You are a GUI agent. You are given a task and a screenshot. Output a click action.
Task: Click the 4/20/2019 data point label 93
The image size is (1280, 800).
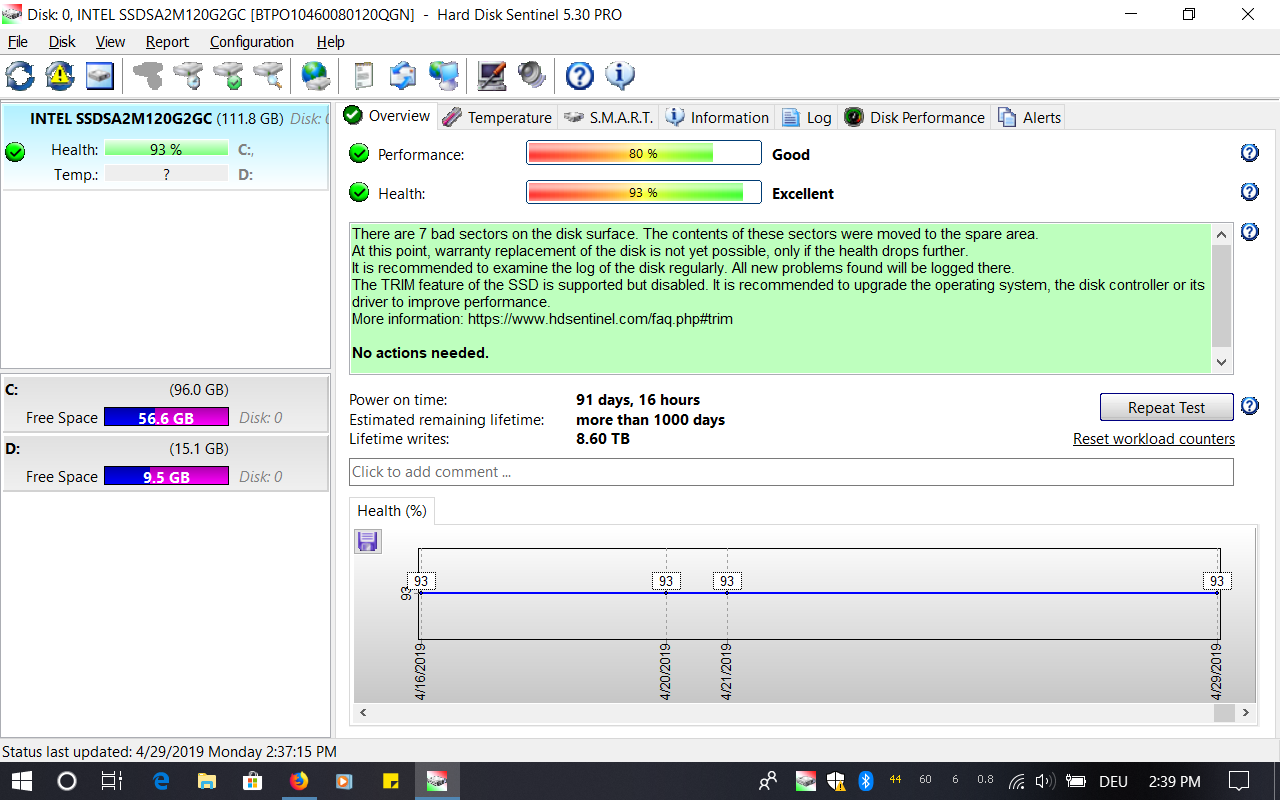click(x=666, y=581)
